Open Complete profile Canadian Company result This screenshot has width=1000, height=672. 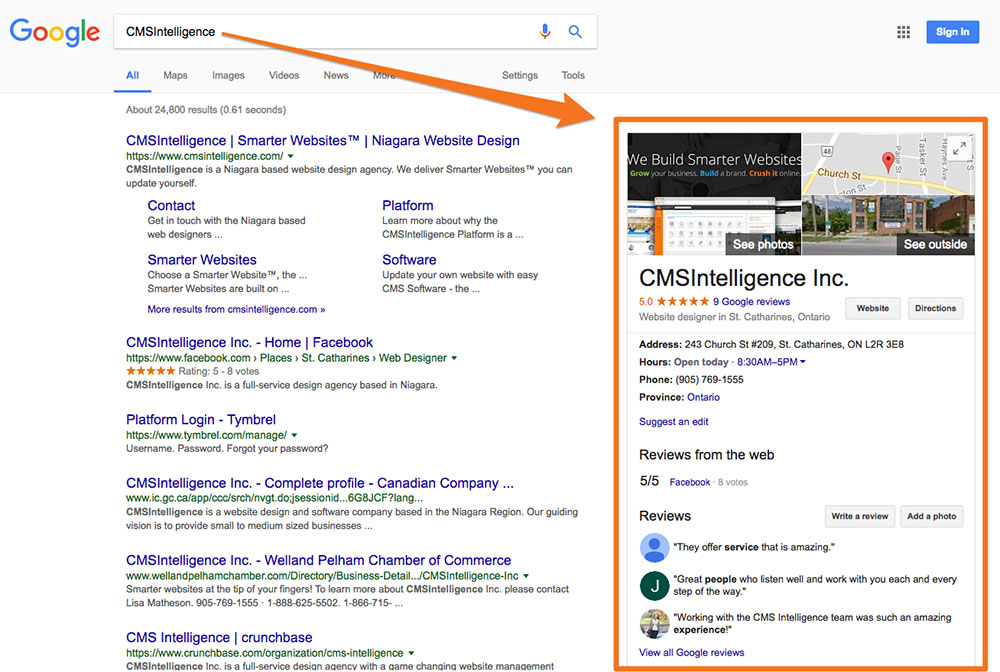click(320, 483)
